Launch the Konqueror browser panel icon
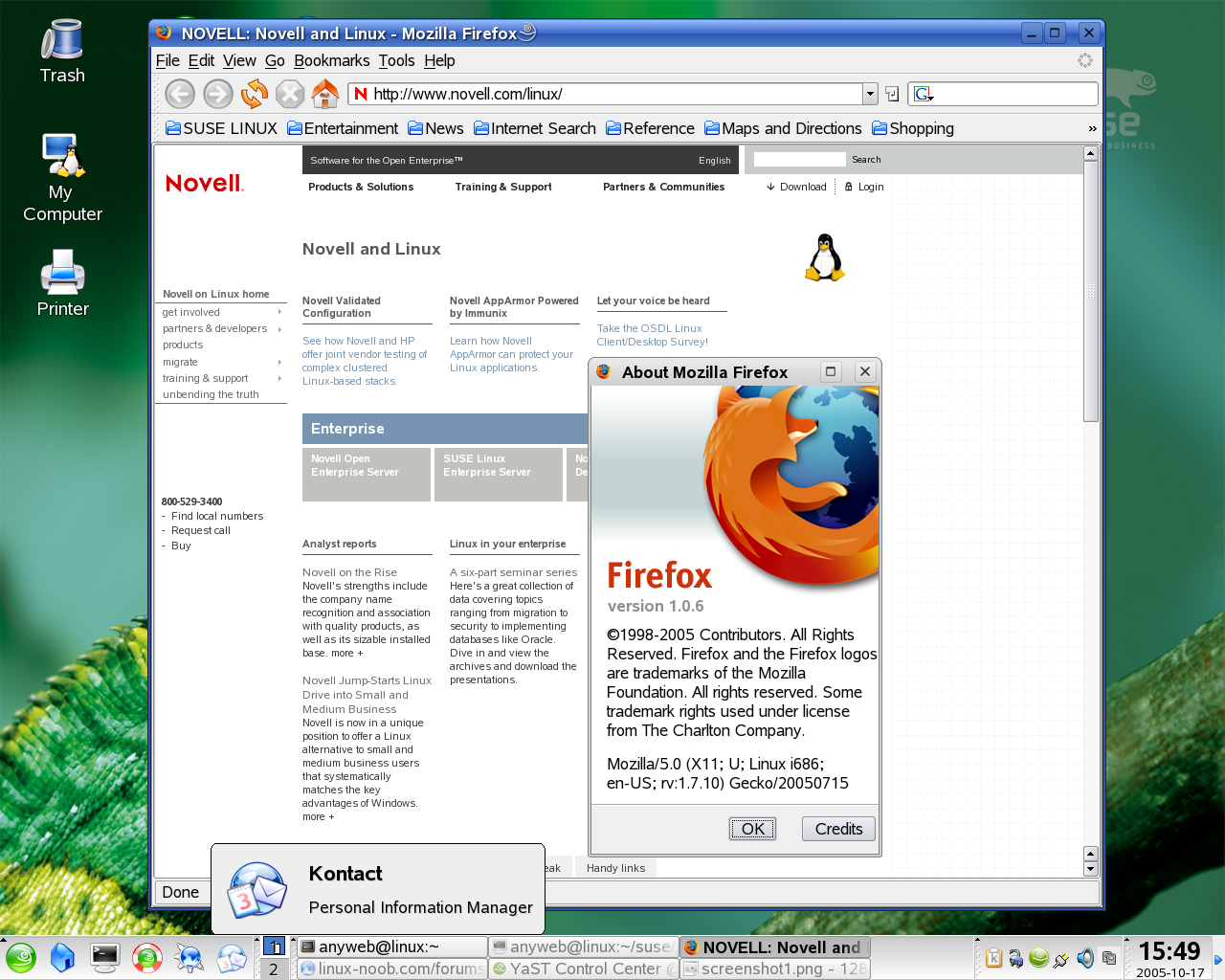 [x=189, y=958]
